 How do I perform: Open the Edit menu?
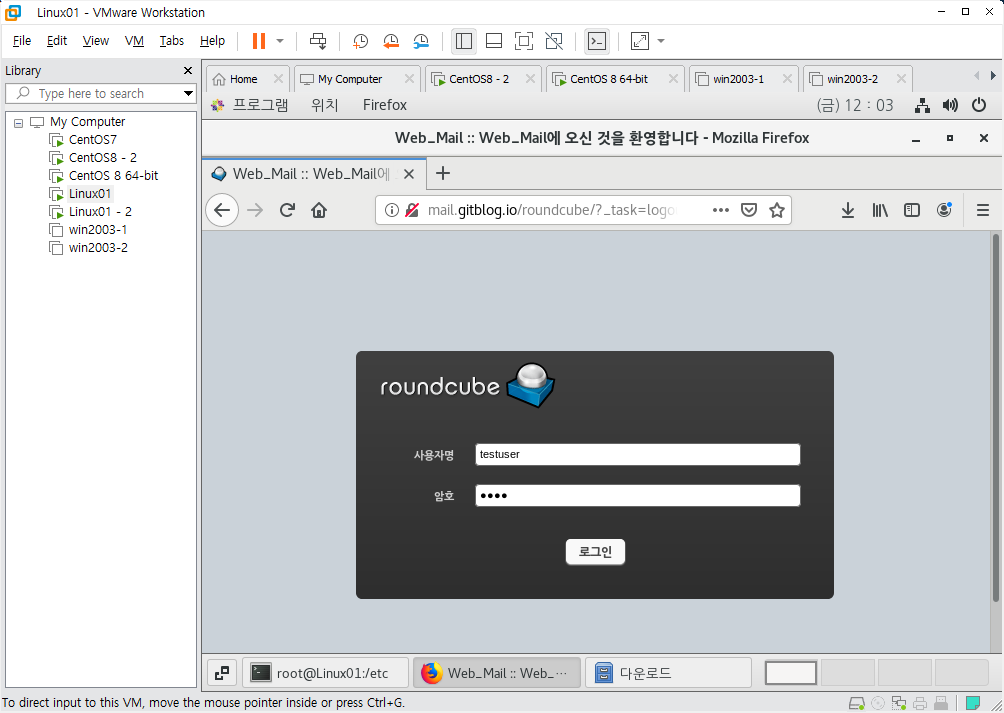(57, 41)
